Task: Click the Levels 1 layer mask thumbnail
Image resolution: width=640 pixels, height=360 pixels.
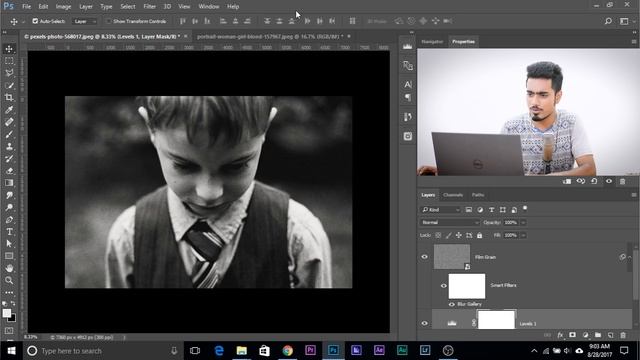Action: [x=496, y=320]
